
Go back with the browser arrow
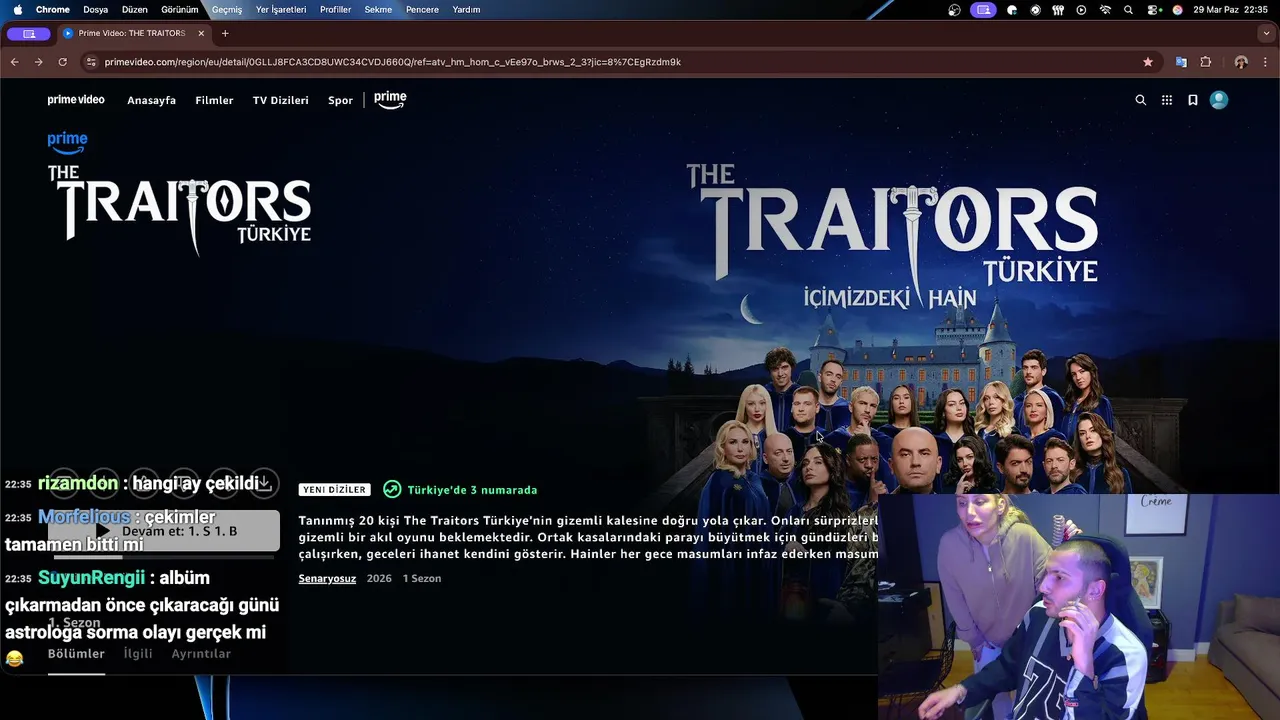click(x=14, y=62)
